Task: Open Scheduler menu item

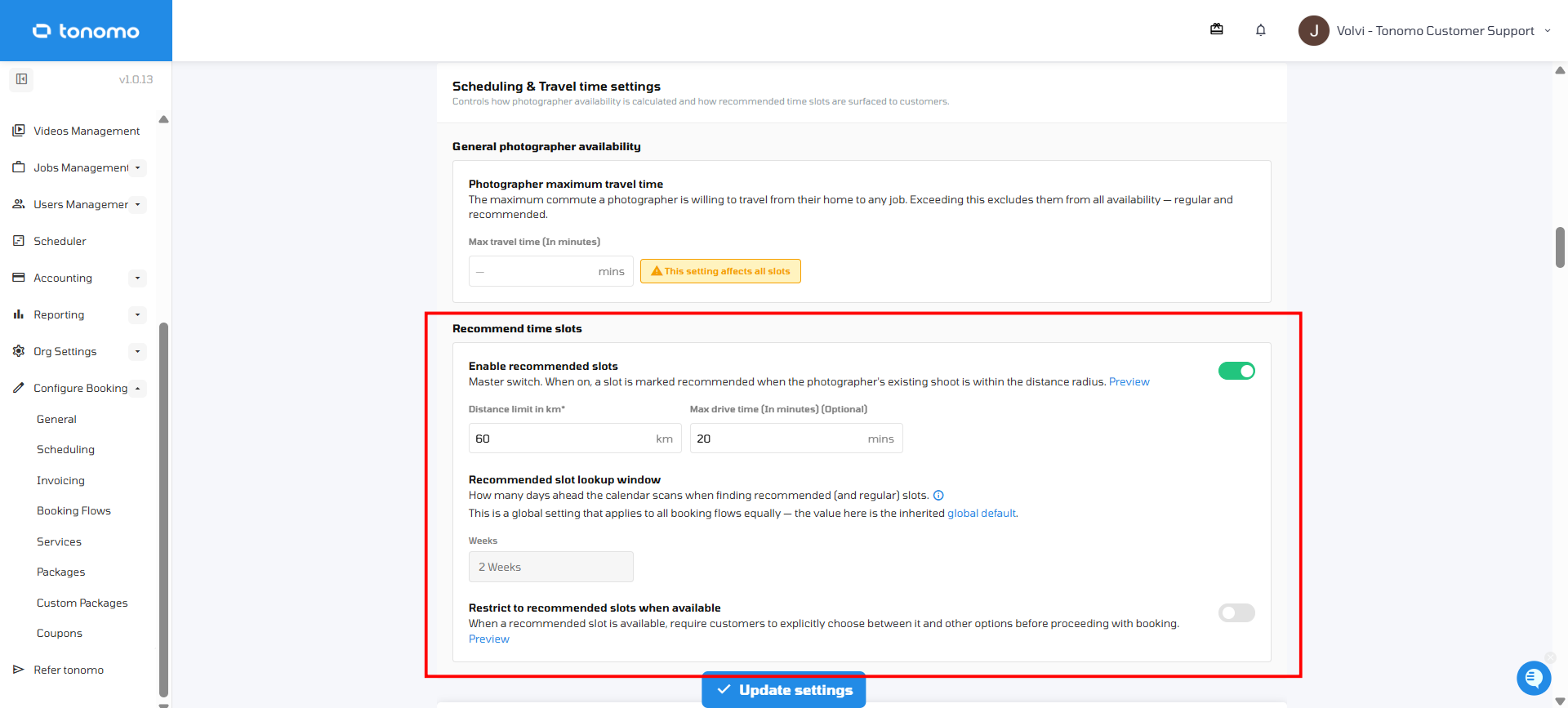Action: tap(60, 241)
